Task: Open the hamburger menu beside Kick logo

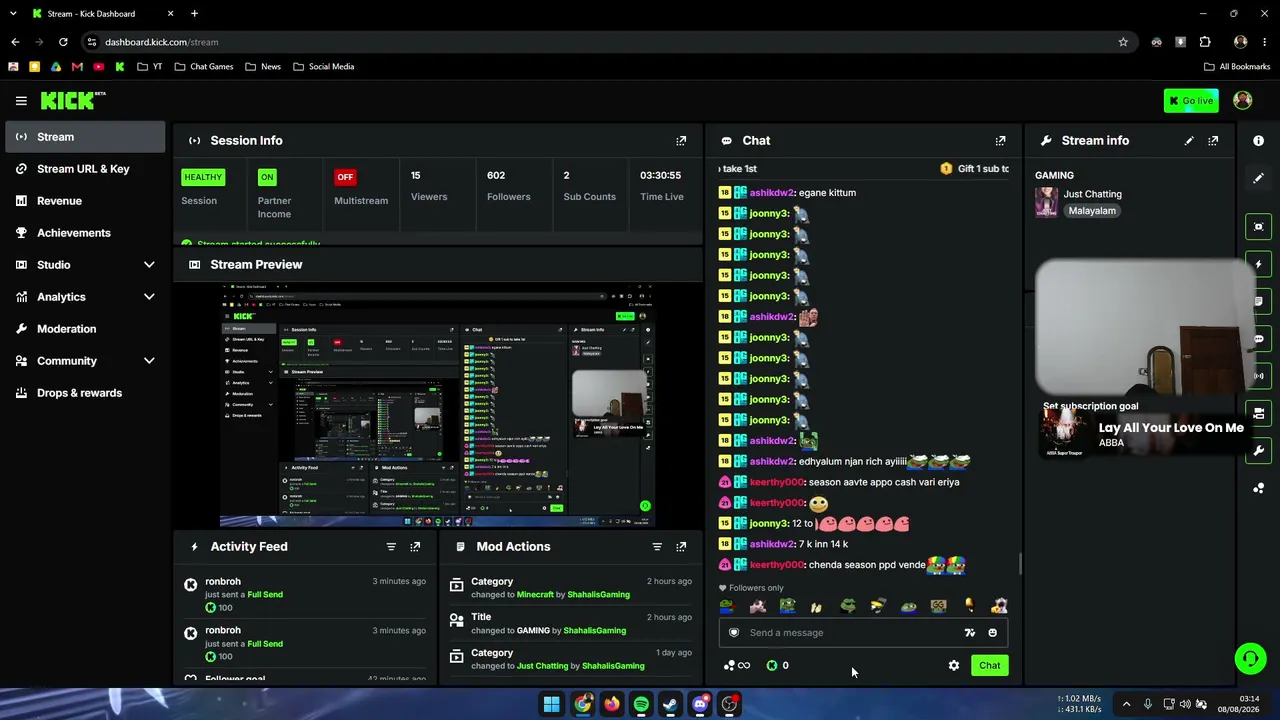Action: [x=21, y=101]
